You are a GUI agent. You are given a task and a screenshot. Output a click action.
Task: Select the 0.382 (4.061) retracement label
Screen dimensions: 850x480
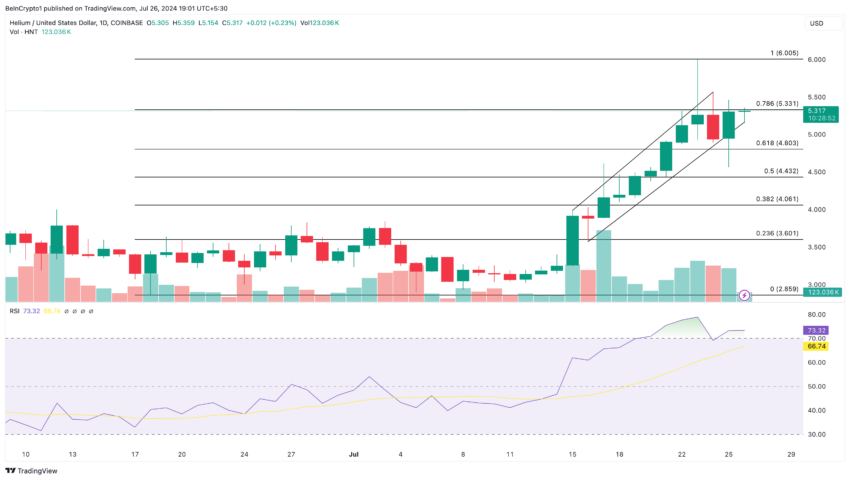(x=777, y=199)
